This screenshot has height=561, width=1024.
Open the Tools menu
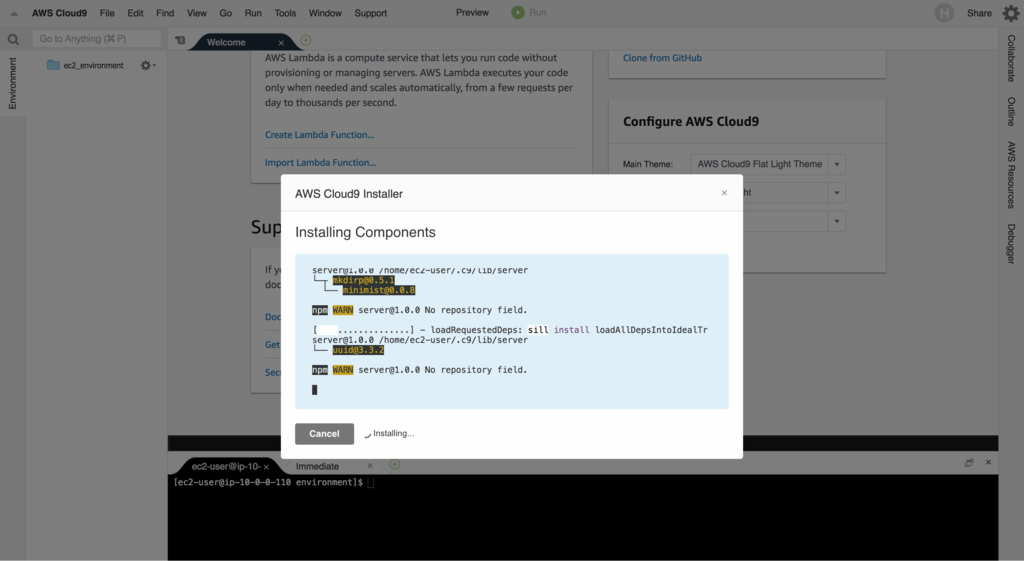point(285,13)
